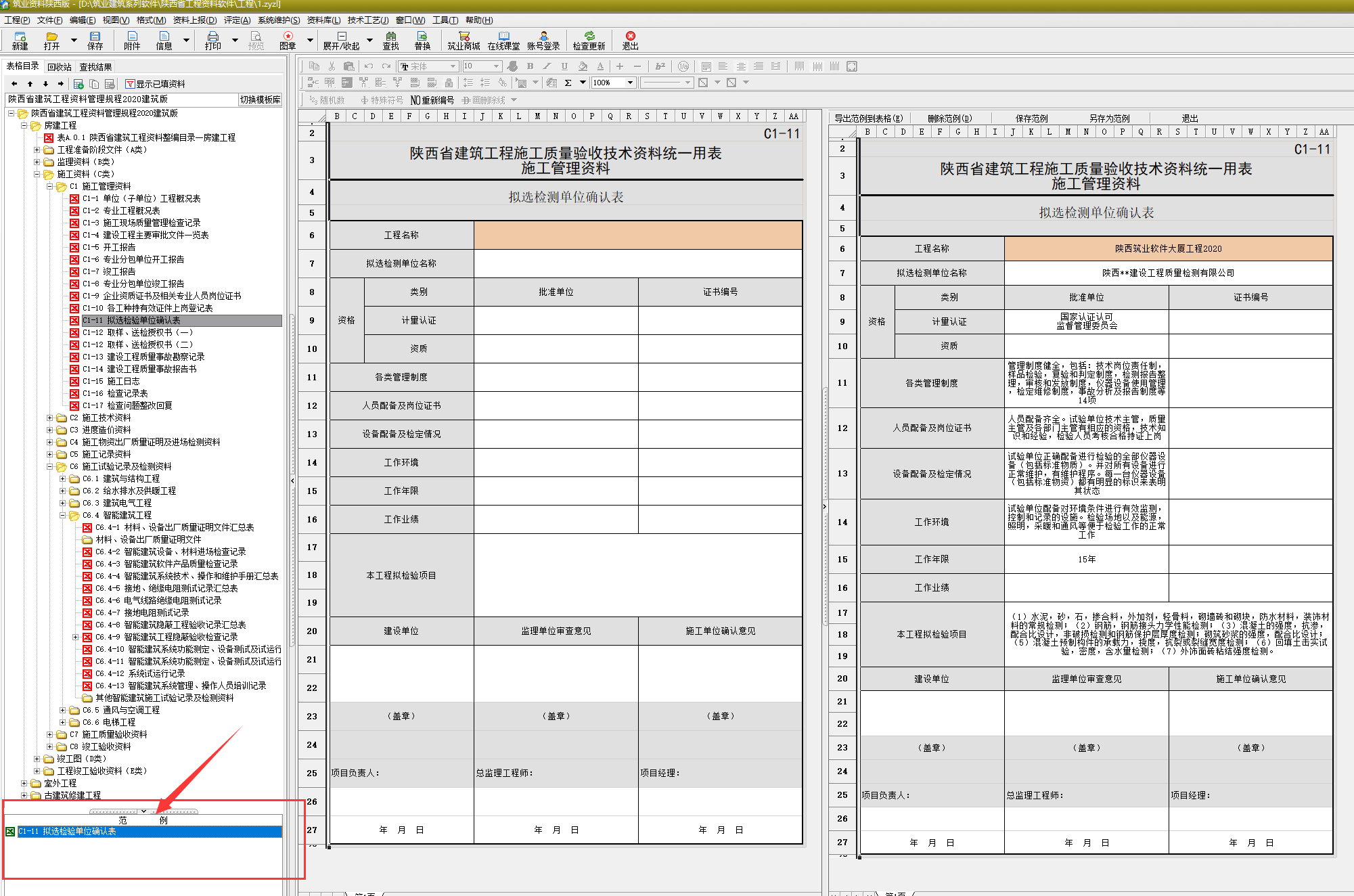Image resolution: width=1354 pixels, height=896 pixels.
Task: Switch to the 回收站 tab
Action: coord(60,67)
